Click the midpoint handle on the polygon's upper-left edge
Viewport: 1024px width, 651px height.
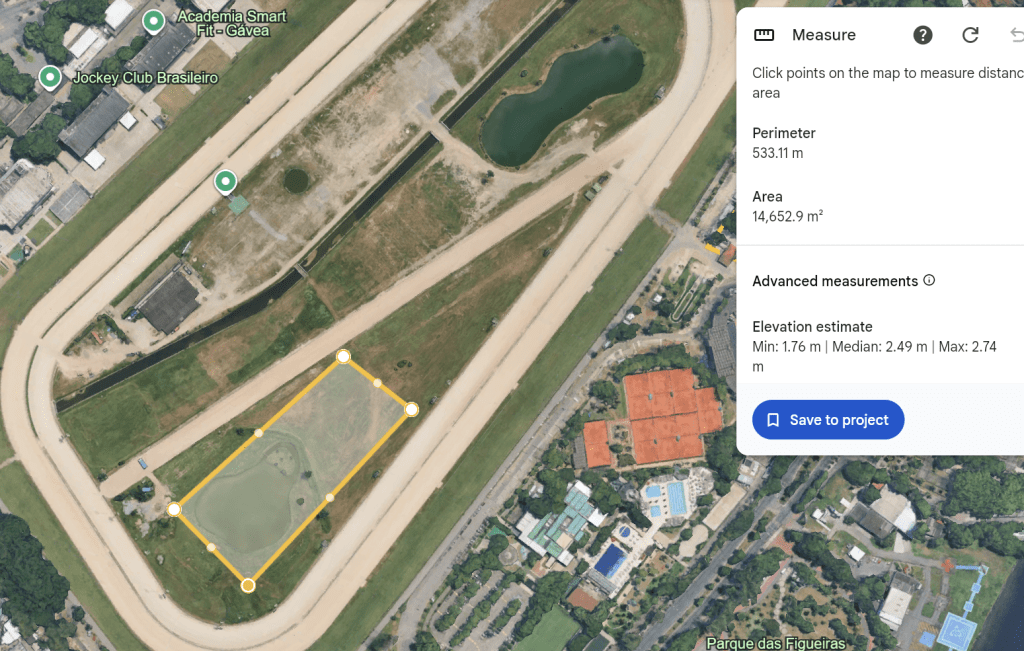pyautogui.click(x=259, y=433)
